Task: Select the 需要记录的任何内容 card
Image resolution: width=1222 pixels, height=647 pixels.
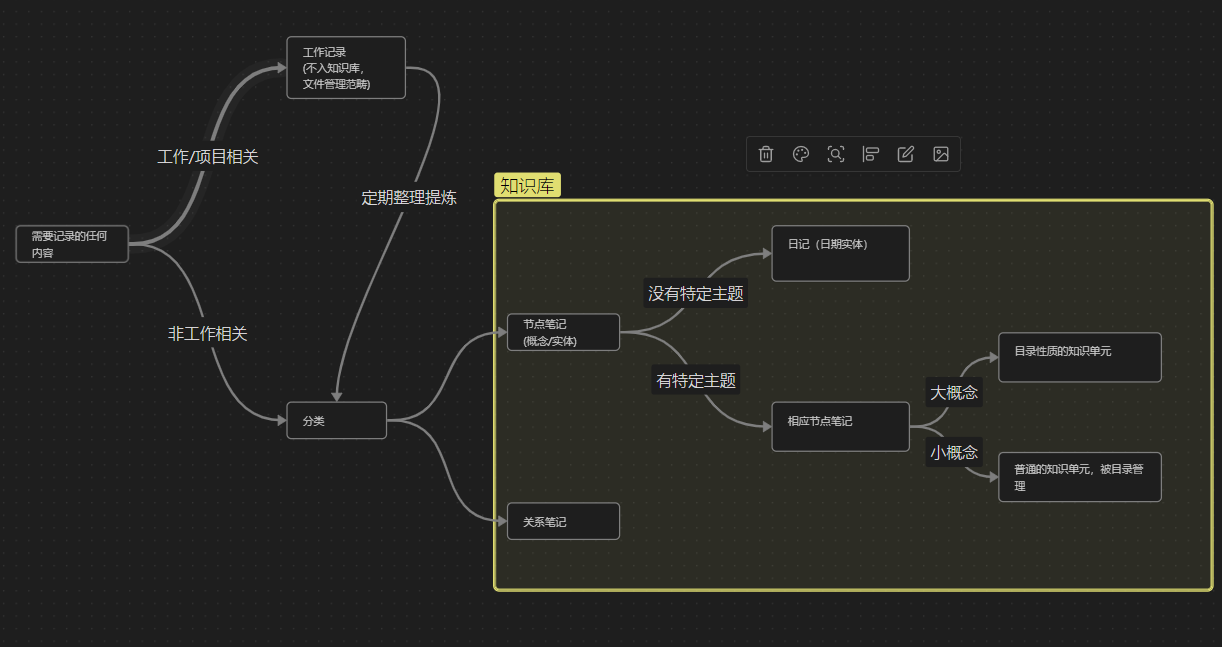Action: [x=73, y=244]
